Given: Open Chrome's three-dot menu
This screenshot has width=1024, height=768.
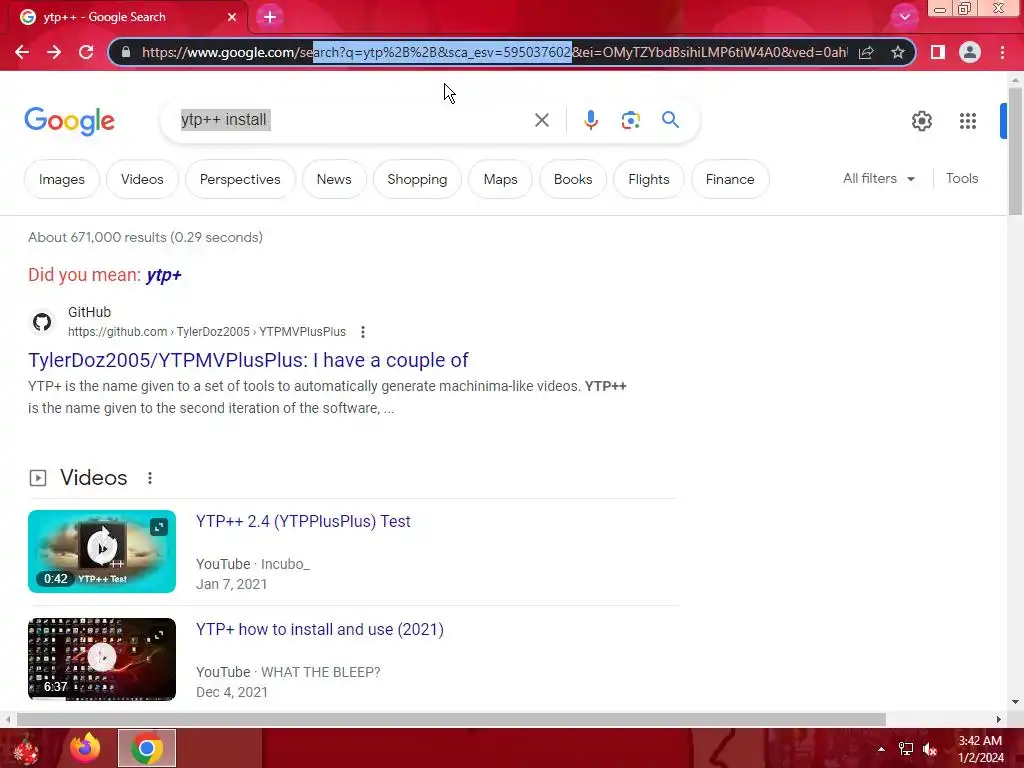Looking at the screenshot, I should [x=1002, y=52].
